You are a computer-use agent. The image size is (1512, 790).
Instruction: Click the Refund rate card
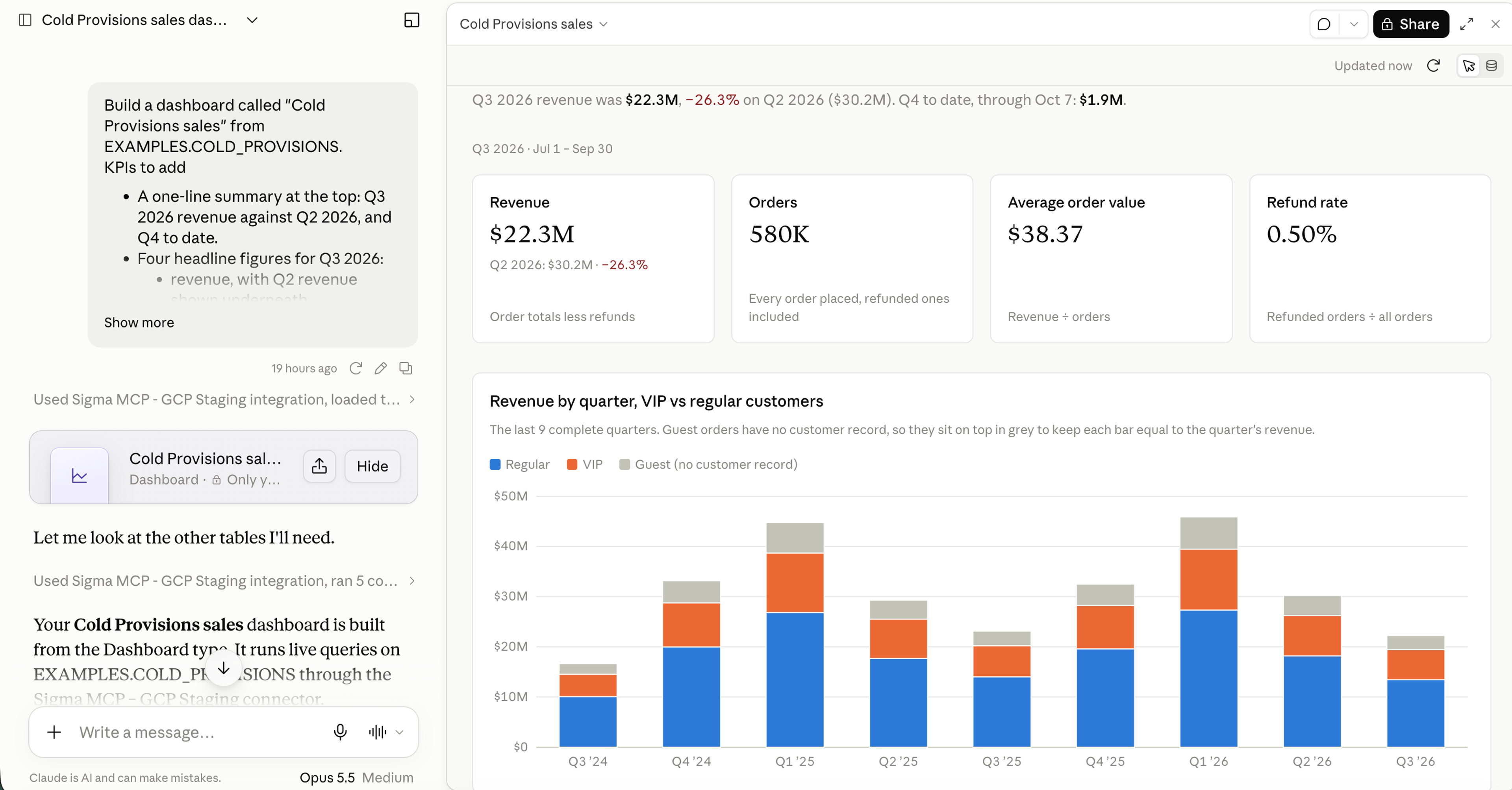pos(1369,259)
